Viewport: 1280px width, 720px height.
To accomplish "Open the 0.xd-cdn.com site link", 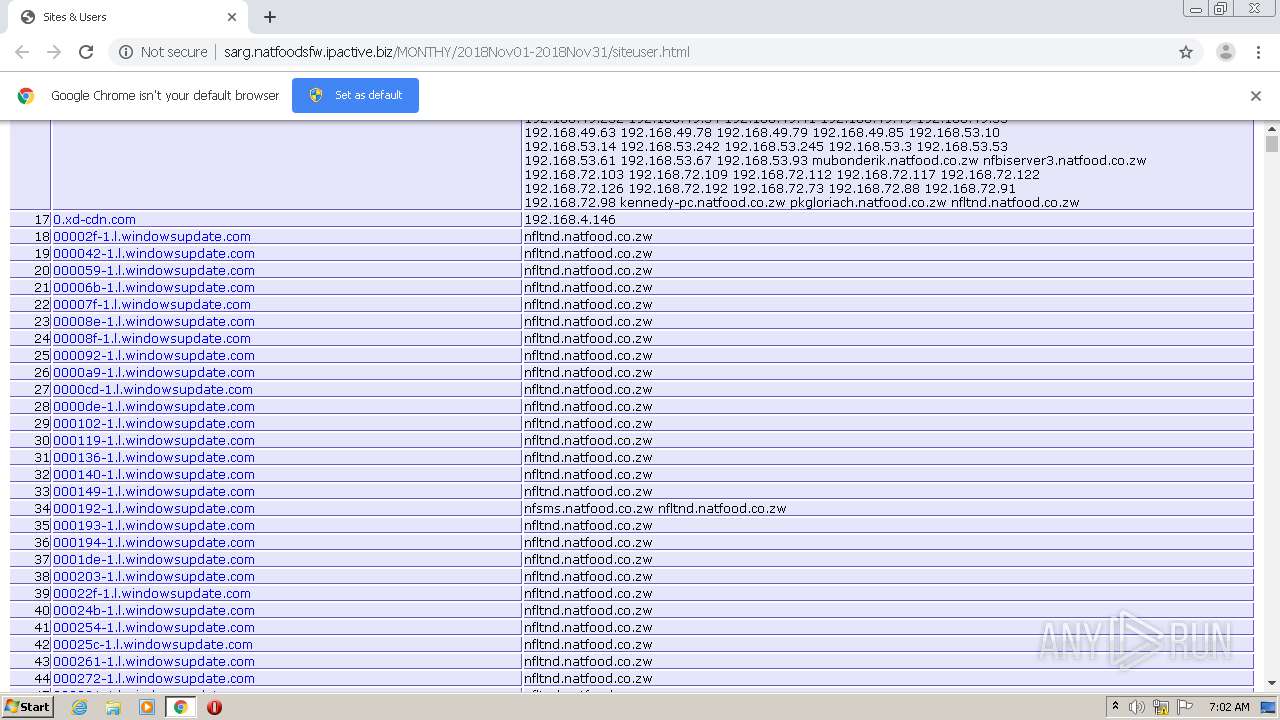I will [94, 219].
